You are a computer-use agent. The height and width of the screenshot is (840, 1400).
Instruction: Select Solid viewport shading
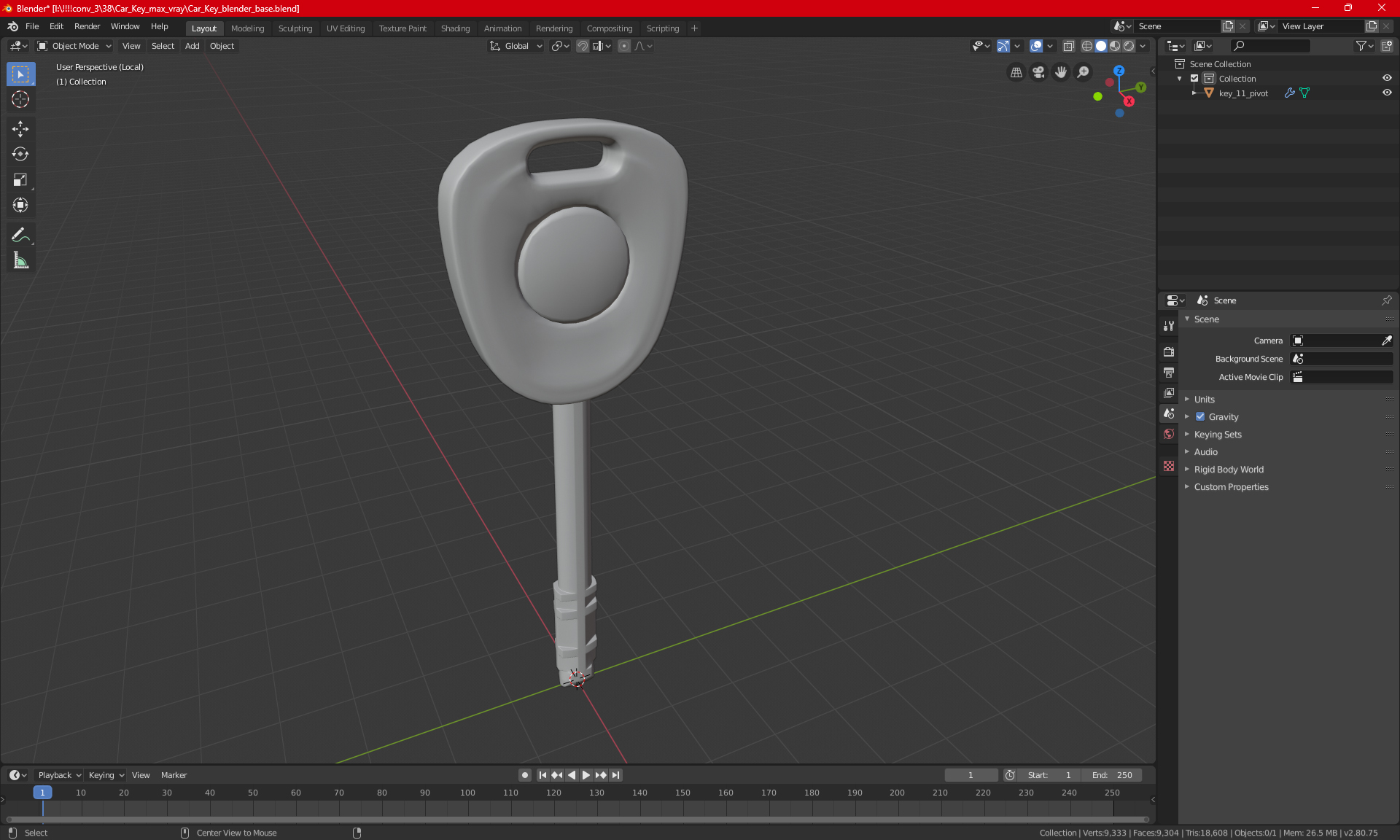click(x=1101, y=46)
